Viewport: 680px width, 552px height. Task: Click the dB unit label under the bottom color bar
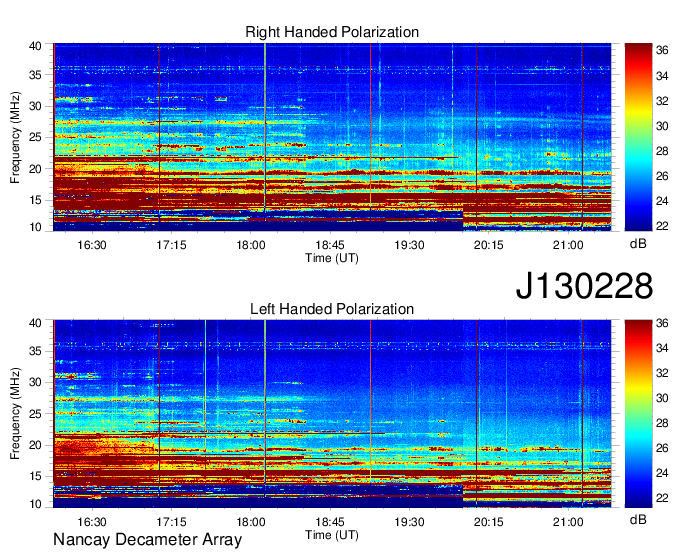pyautogui.click(x=638, y=520)
